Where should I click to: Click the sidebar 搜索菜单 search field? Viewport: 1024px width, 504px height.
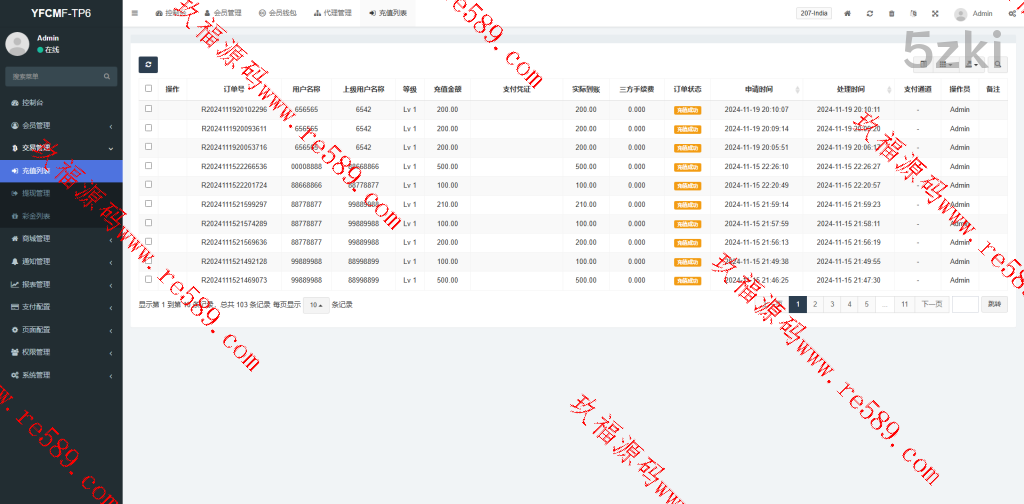click(55, 76)
